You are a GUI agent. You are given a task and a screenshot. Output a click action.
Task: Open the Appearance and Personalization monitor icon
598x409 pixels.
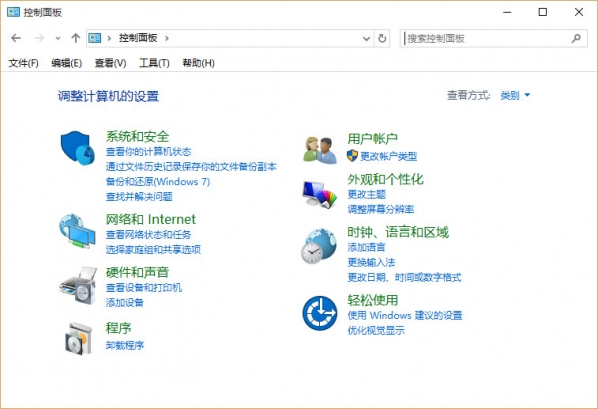(x=320, y=195)
